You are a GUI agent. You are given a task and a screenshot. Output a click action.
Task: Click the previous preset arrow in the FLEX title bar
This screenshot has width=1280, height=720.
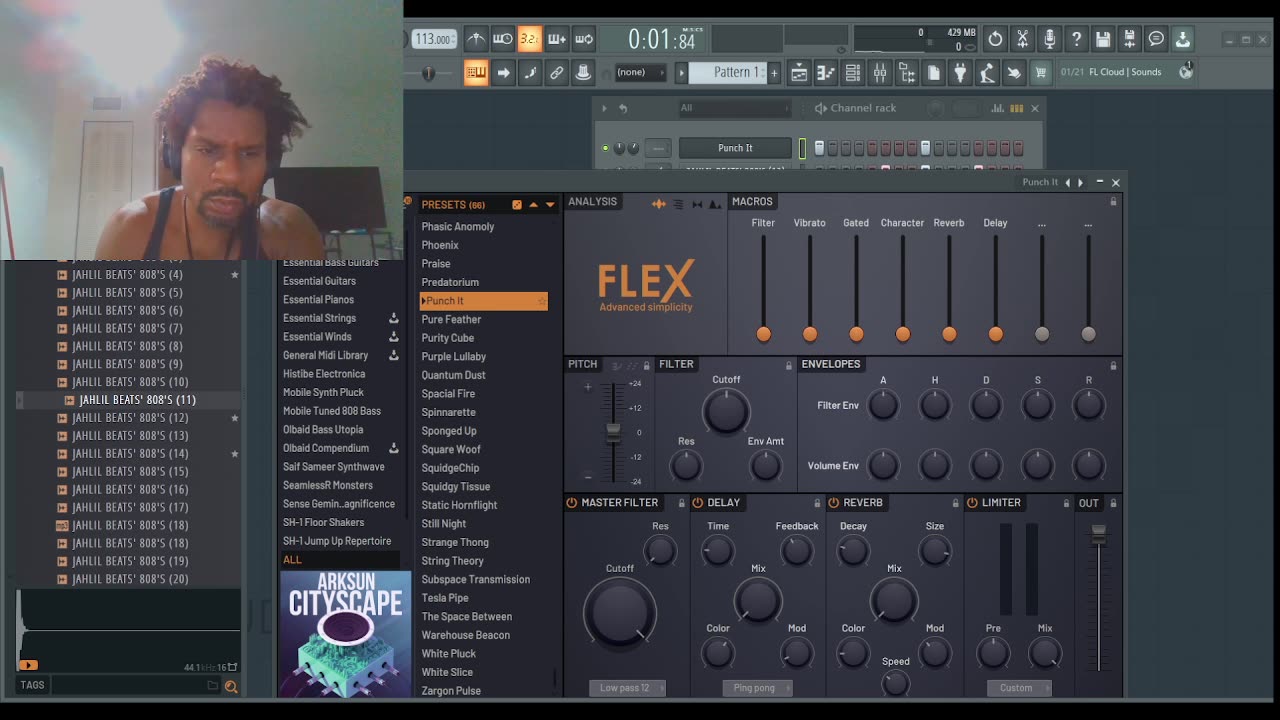coord(1067,182)
